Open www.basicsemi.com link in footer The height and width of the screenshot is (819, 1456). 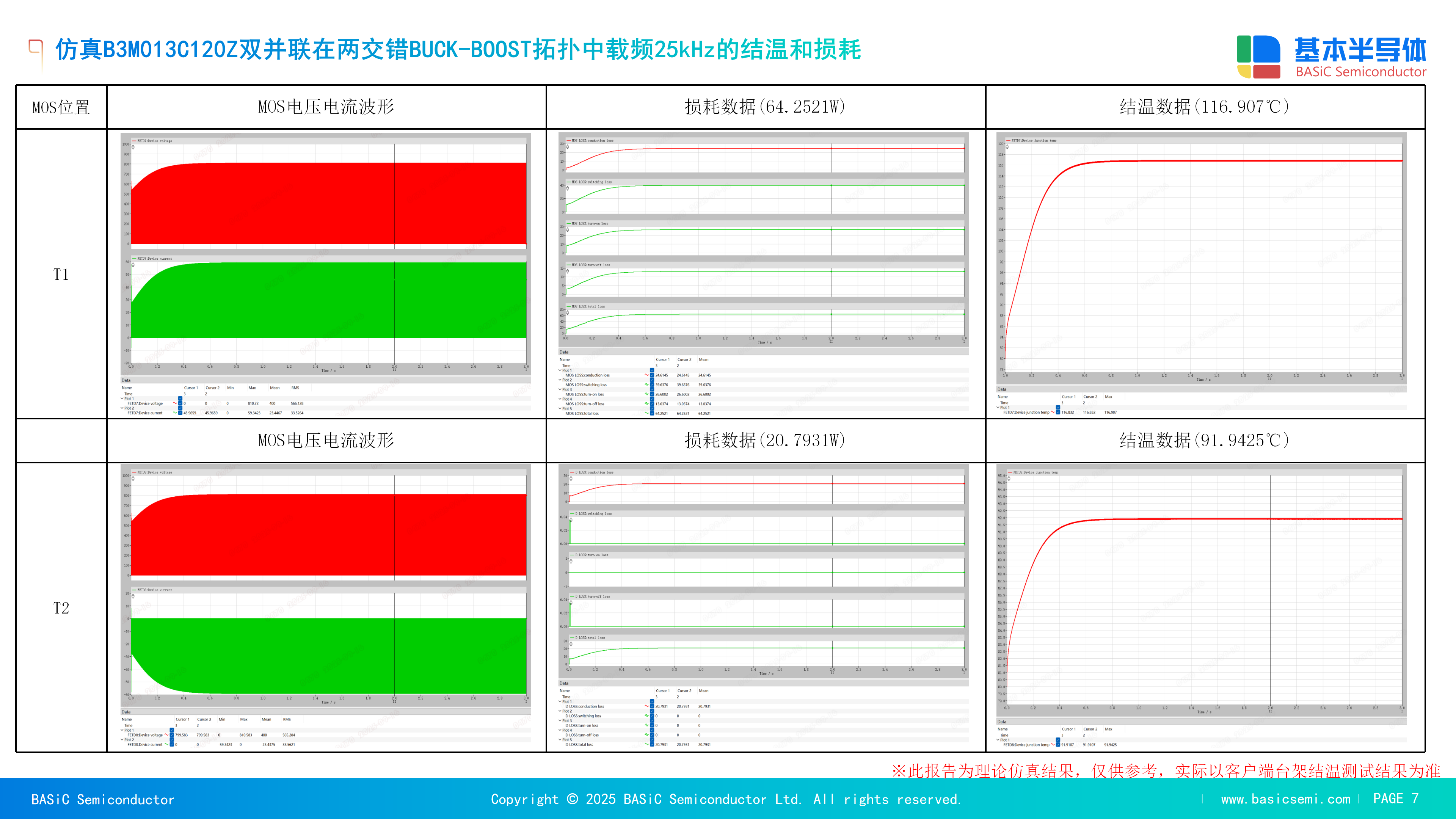click(1285, 799)
